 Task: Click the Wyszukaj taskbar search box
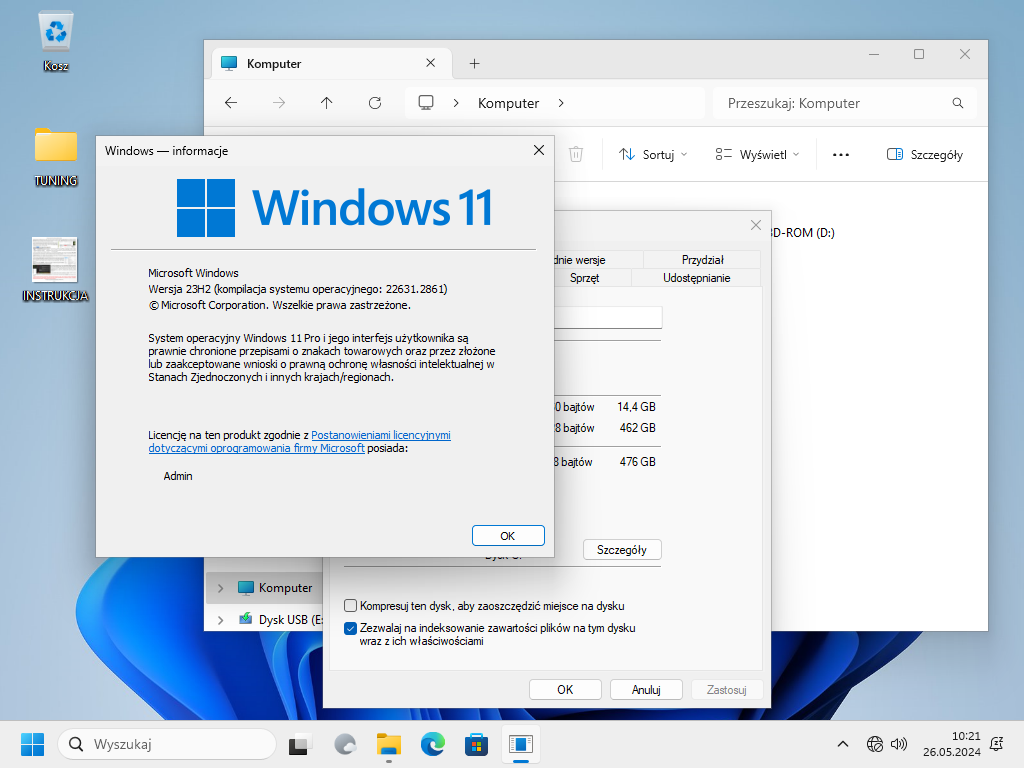point(167,744)
